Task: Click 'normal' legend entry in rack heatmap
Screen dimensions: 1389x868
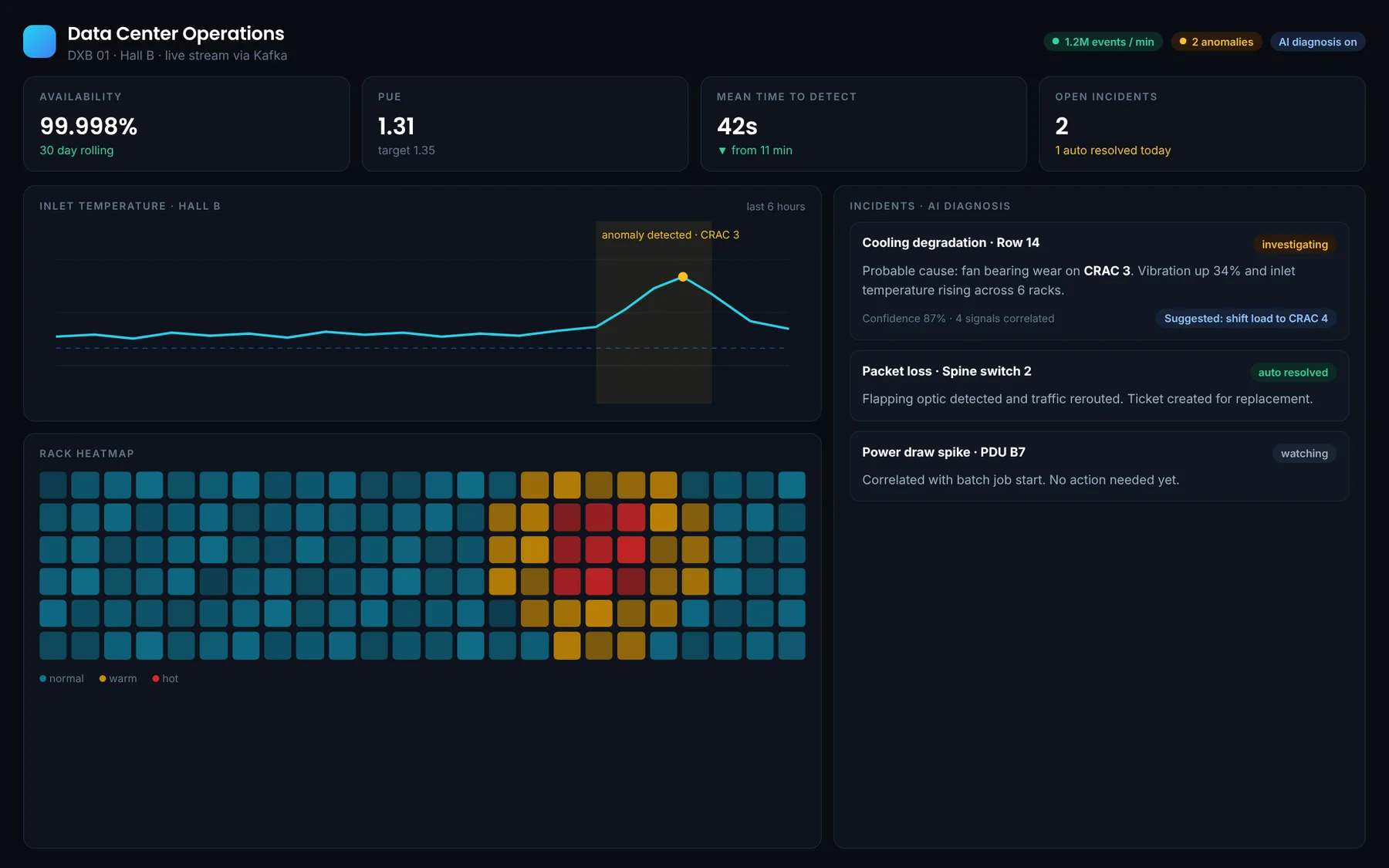Action: click(62, 679)
